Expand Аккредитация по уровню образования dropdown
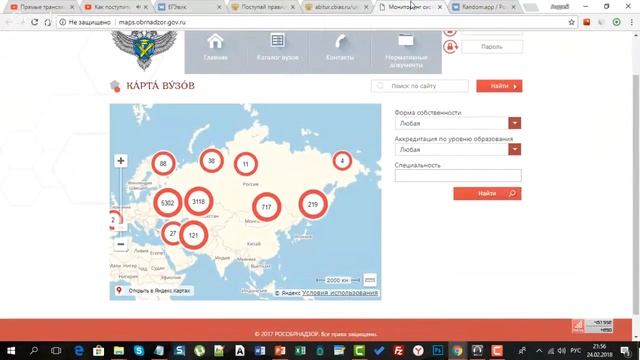 (514, 149)
